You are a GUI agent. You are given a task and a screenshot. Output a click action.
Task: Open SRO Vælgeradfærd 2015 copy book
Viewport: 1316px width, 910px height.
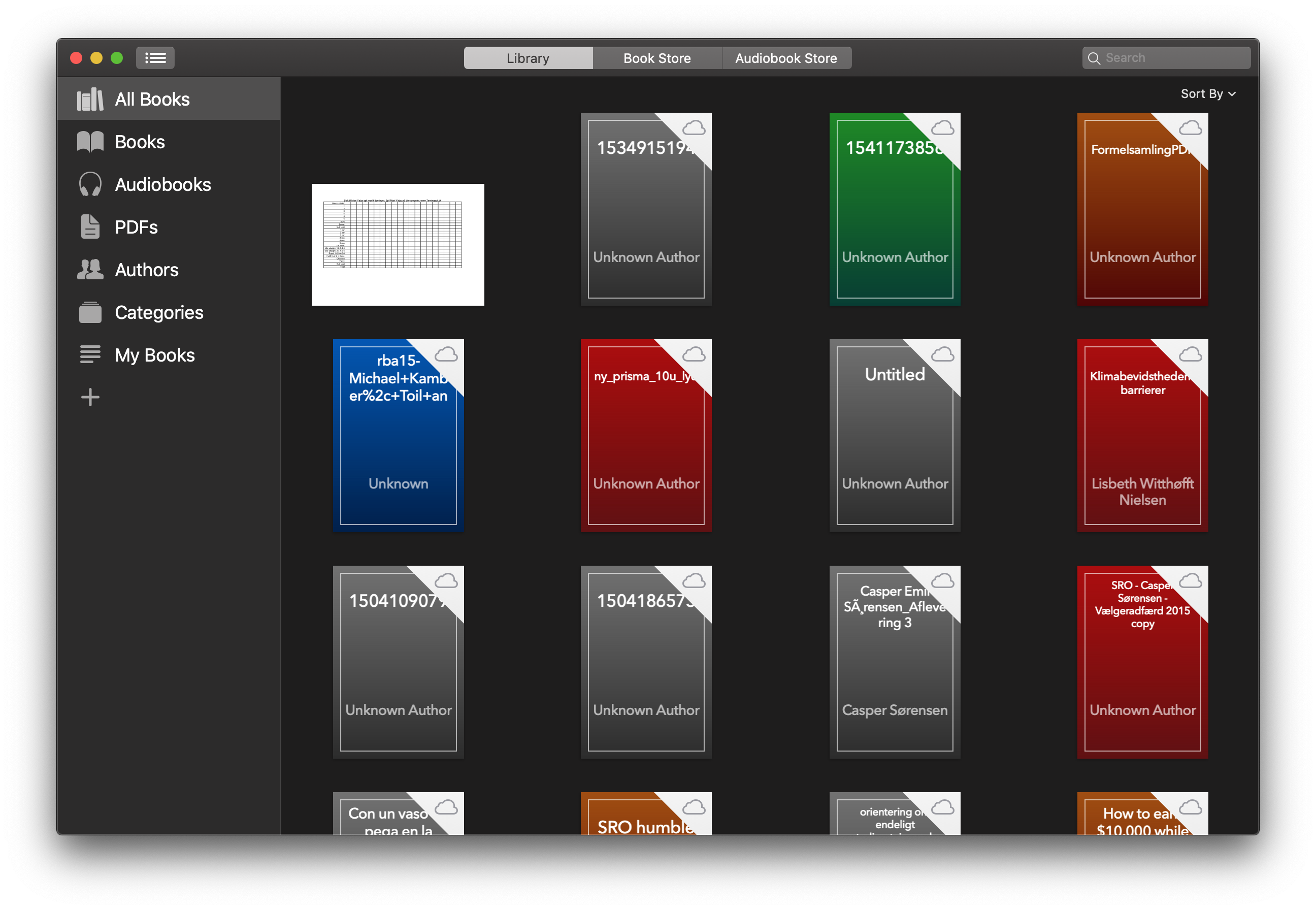pyautogui.click(x=1142, y=662)
